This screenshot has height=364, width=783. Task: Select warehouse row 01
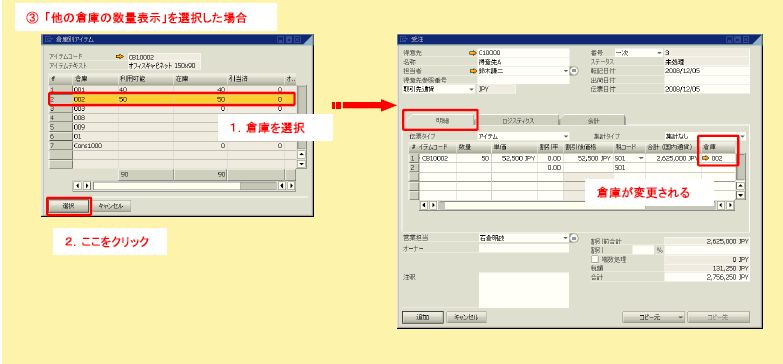(x=172, y=136)
